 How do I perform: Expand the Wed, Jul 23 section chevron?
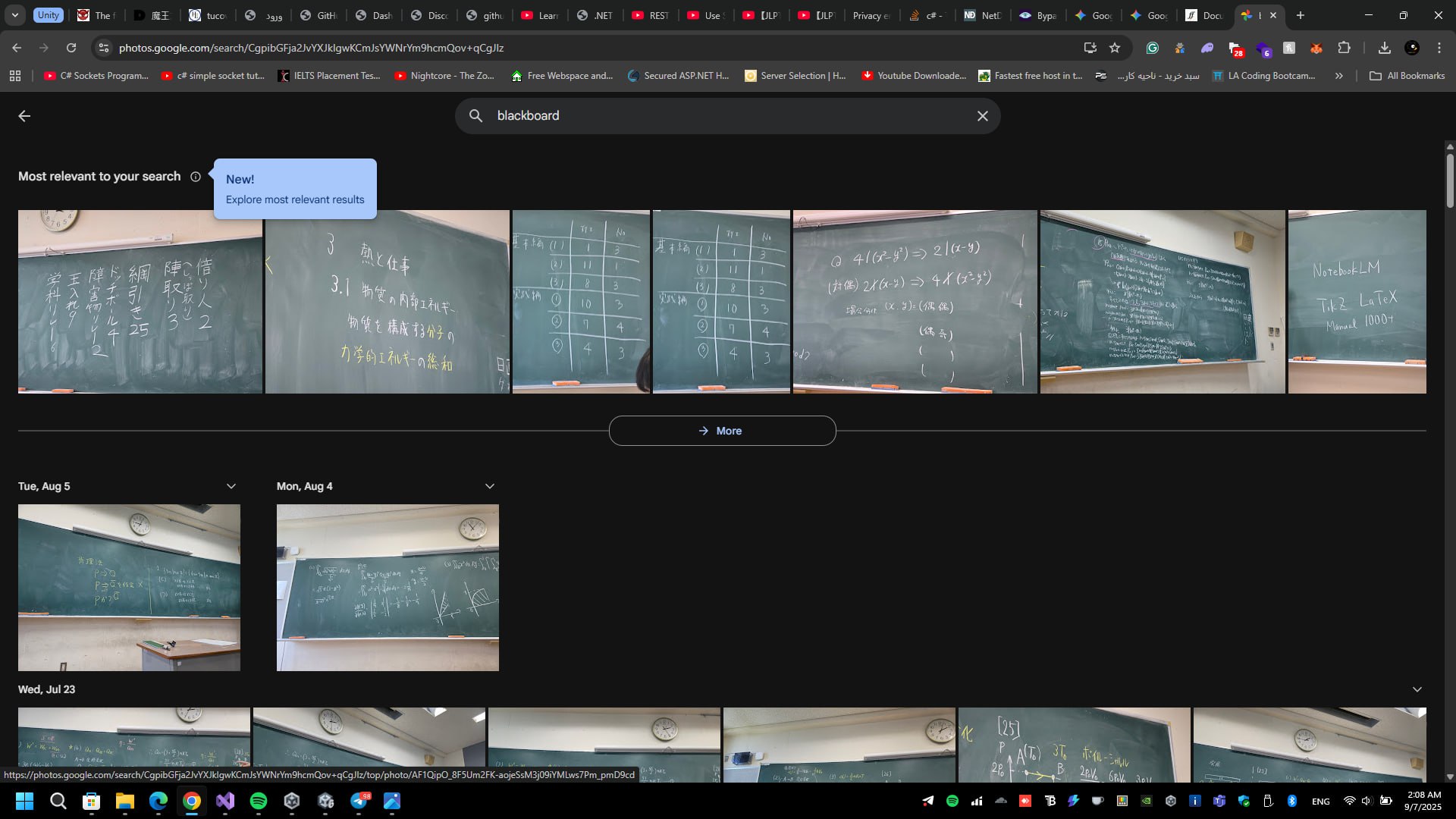pyautogui.click(x=1417, y=689)
